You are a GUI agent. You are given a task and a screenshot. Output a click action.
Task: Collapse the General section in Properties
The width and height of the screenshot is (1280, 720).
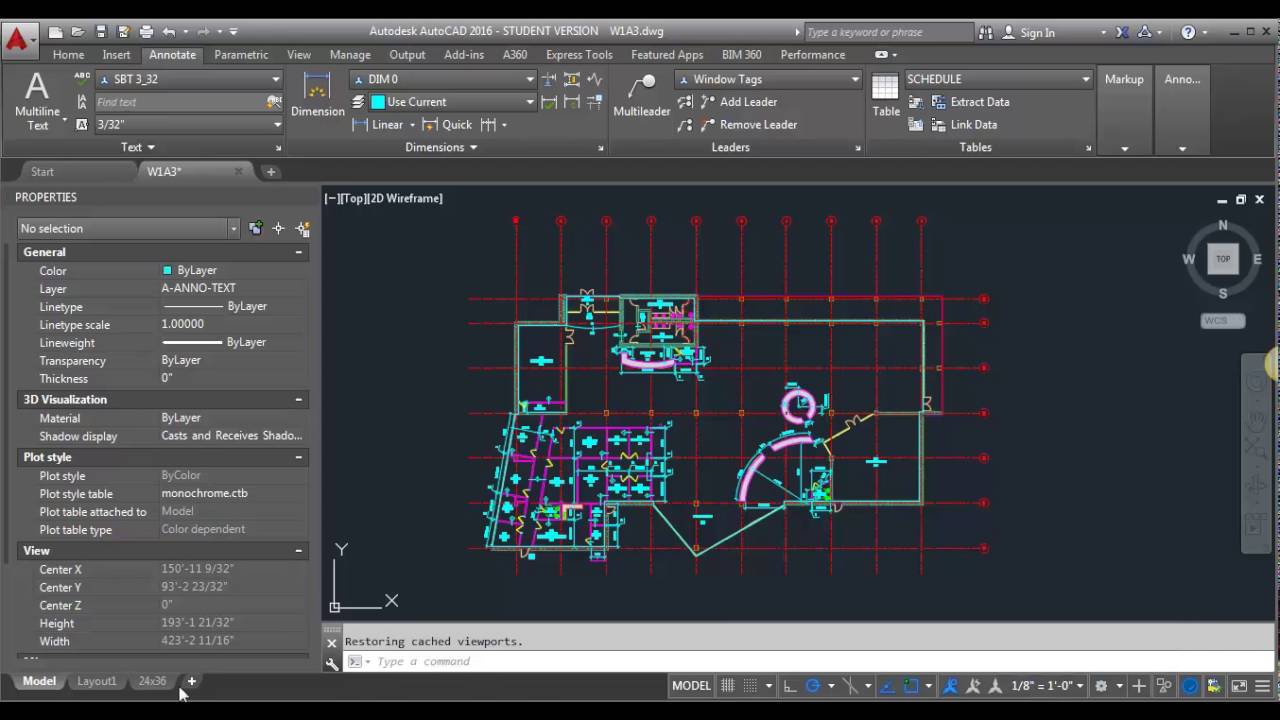pyautogui.click(x=298, y=253)
